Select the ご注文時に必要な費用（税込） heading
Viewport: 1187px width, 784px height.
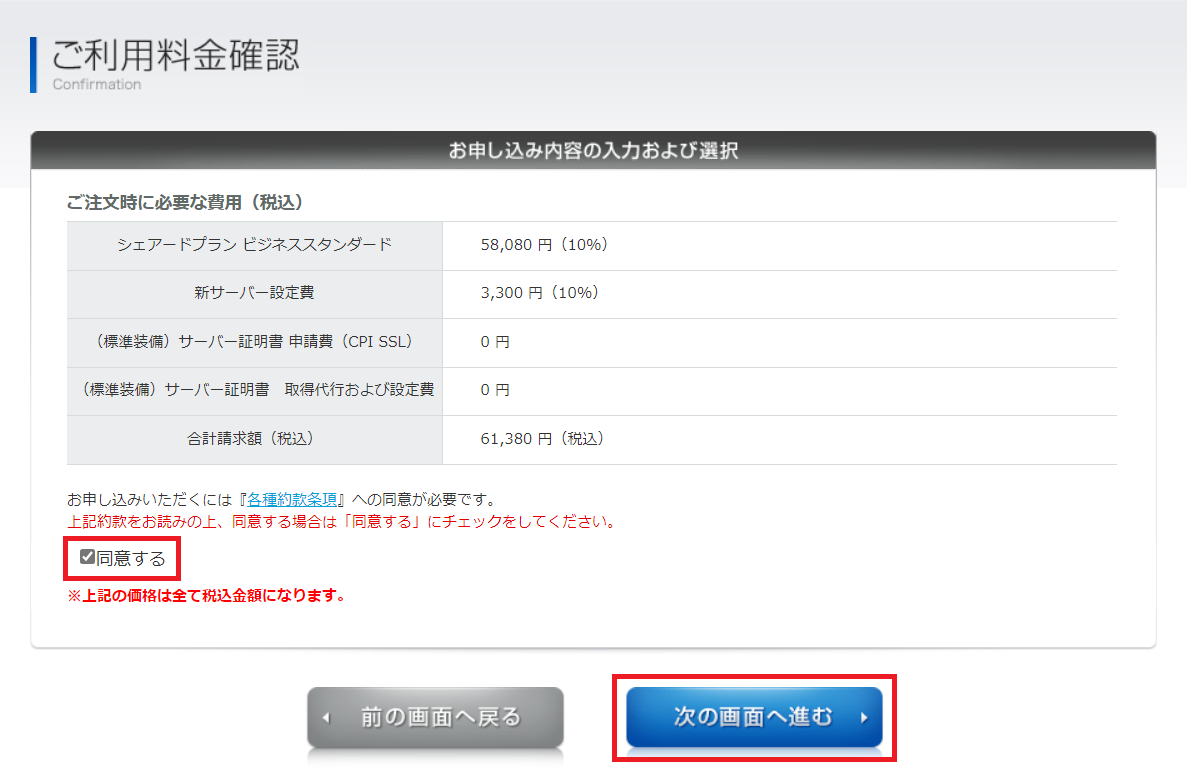(x=185, y=202)
